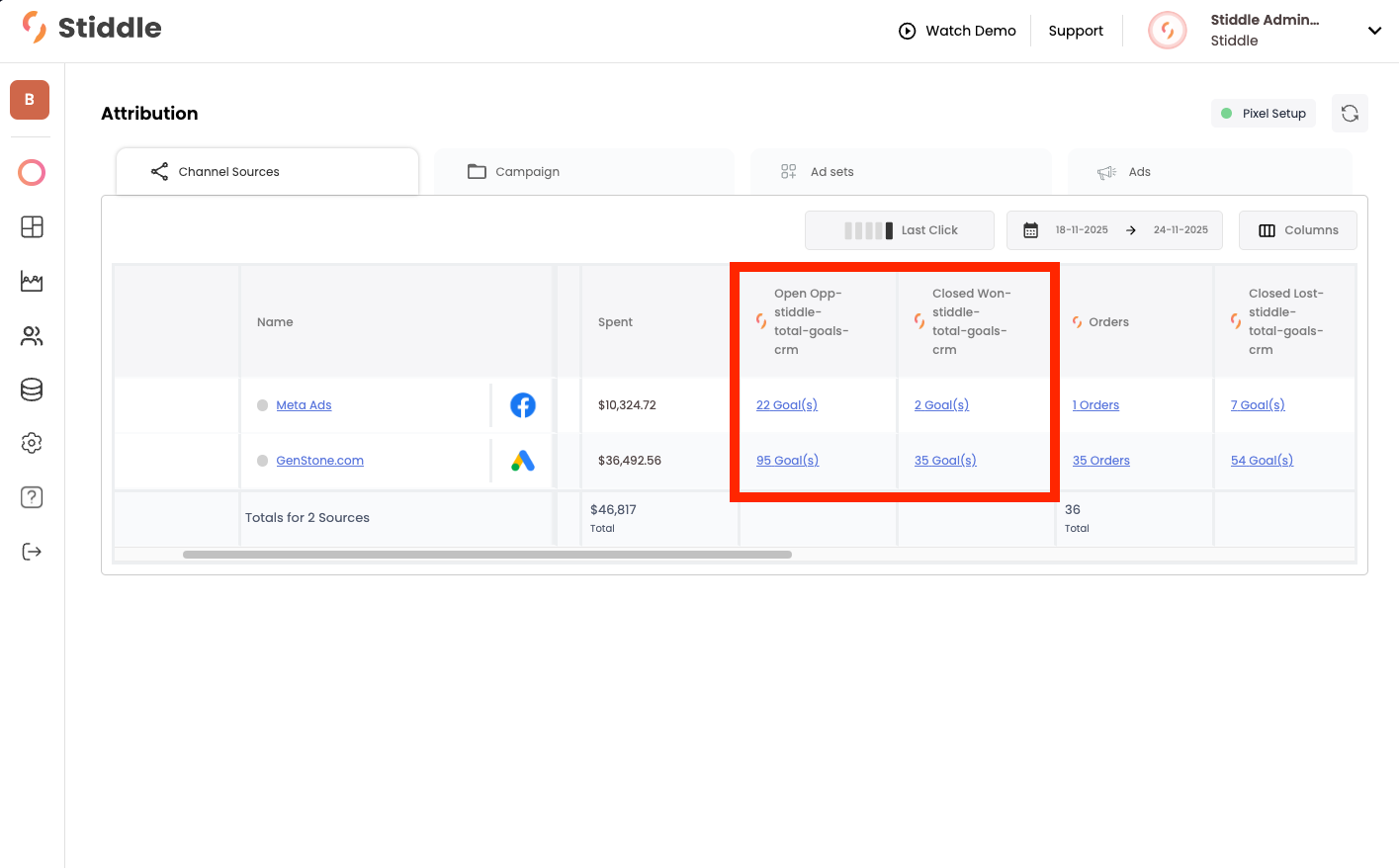Open 35 Goal(s) Closed Won link
Image resolution: width=1399 pixels, height=868 pixels.
(945, 461)
